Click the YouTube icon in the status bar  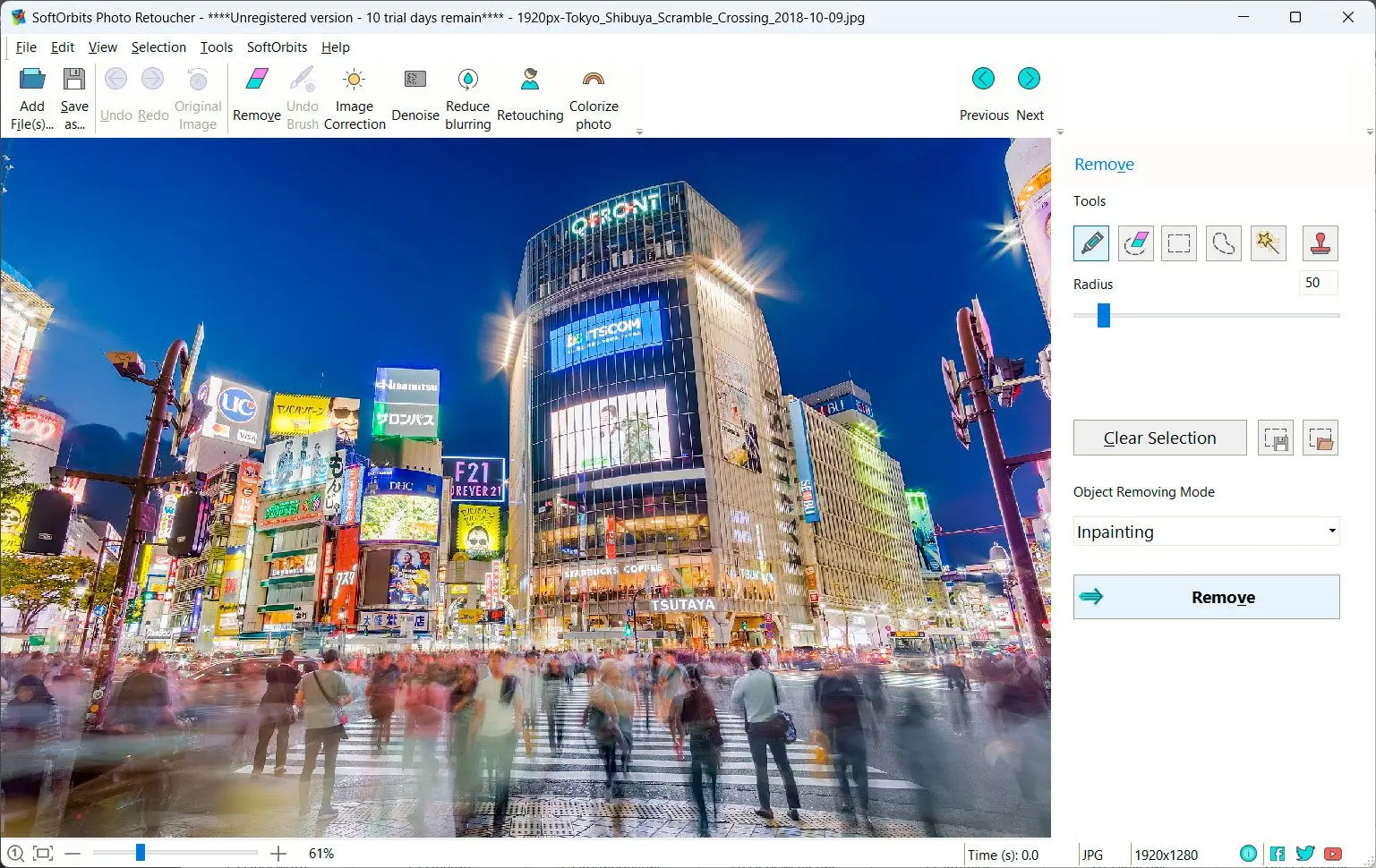click(1332, 853)
